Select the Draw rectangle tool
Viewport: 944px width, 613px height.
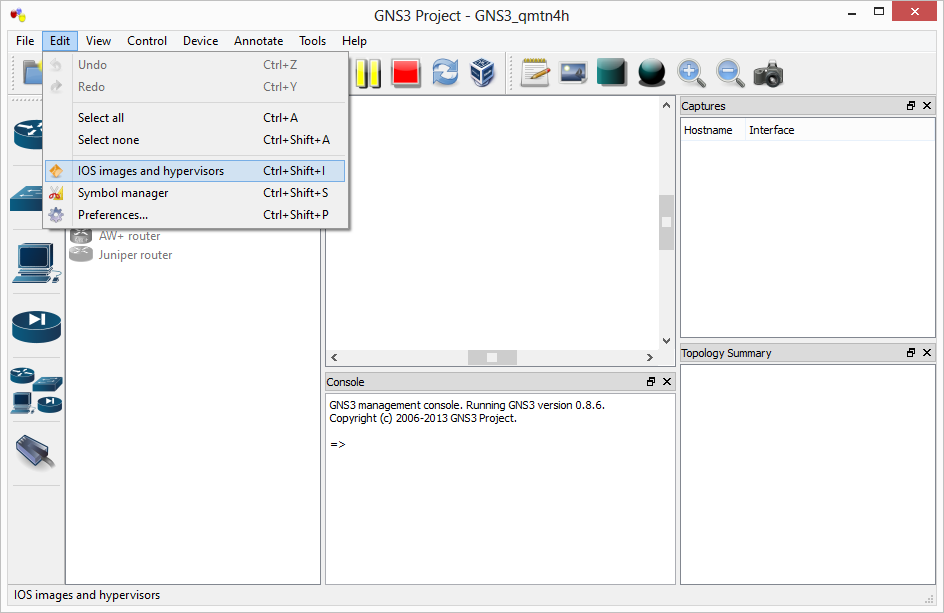[x=612, y=73]
